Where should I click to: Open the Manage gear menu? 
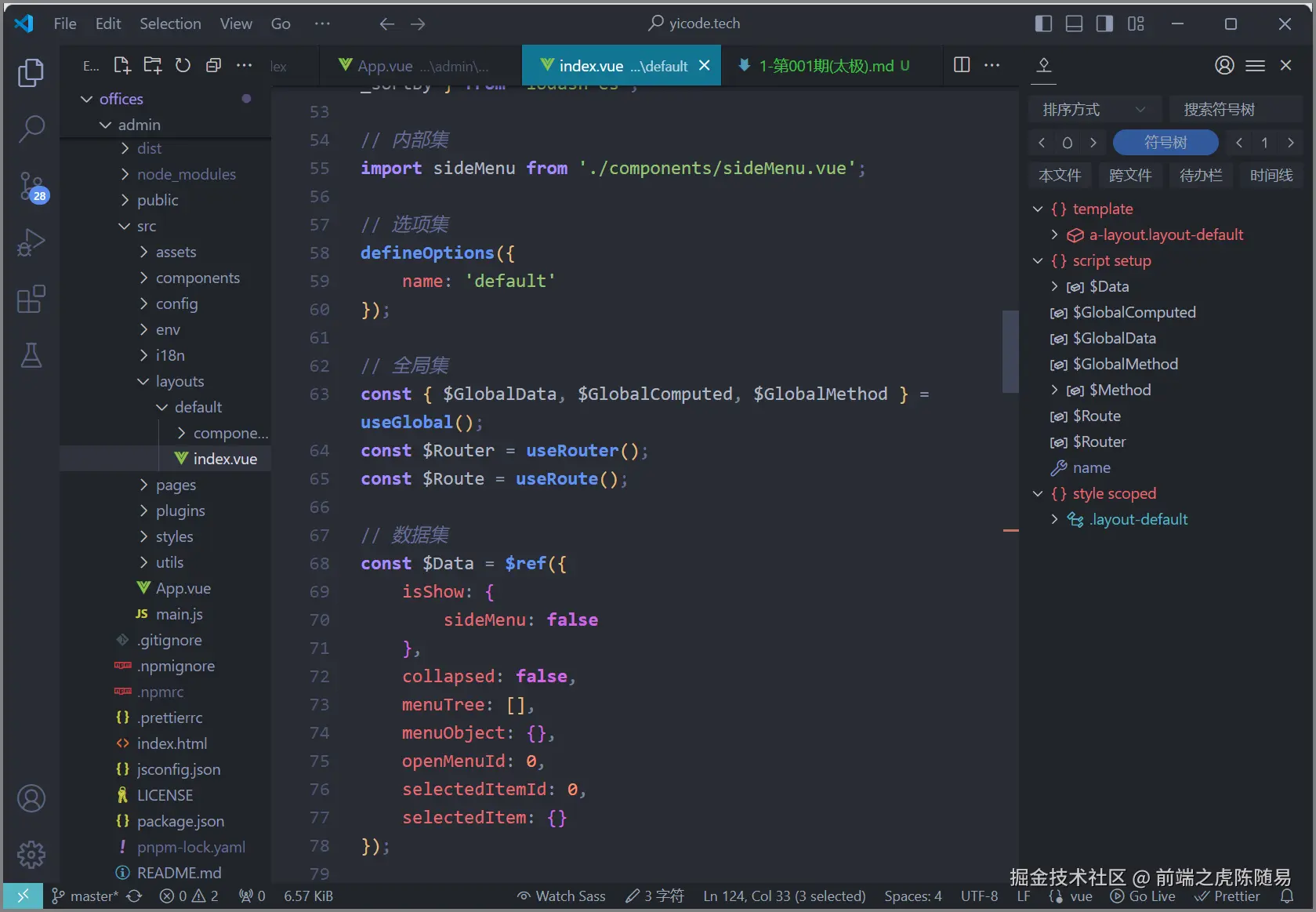(31, 854)
